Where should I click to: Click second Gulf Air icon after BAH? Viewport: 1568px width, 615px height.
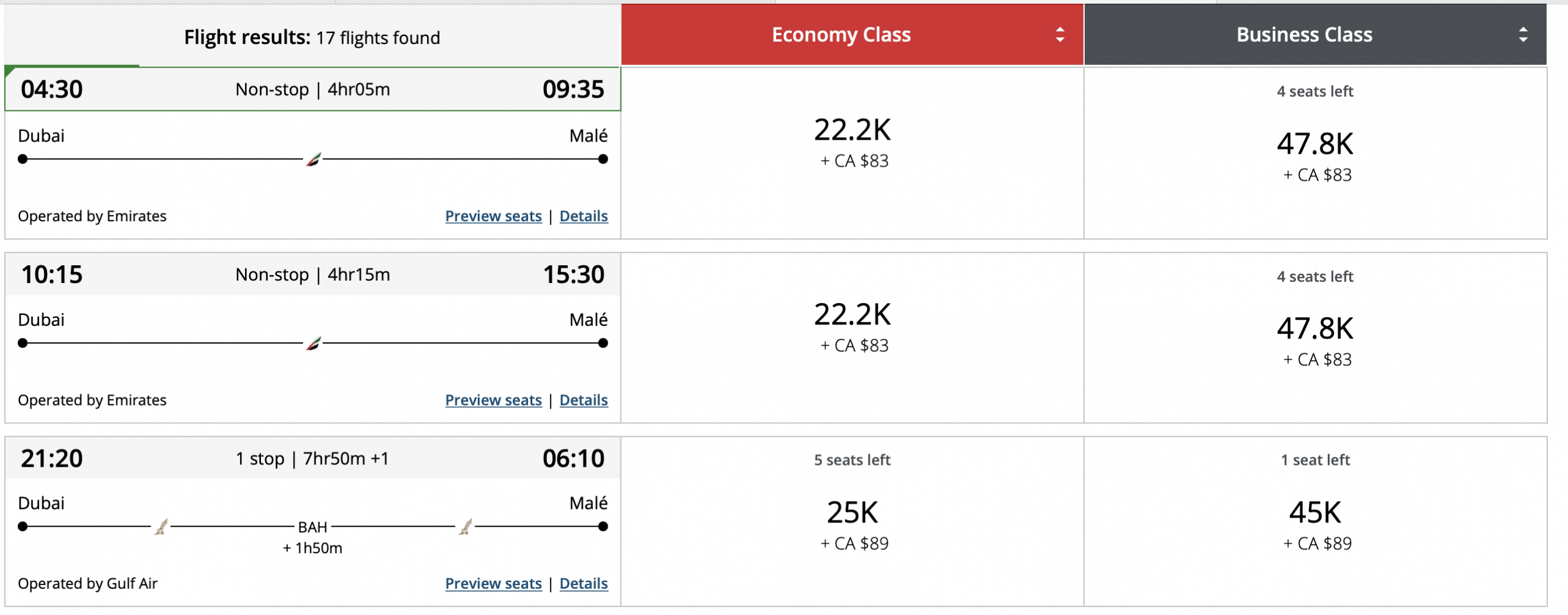466,526
